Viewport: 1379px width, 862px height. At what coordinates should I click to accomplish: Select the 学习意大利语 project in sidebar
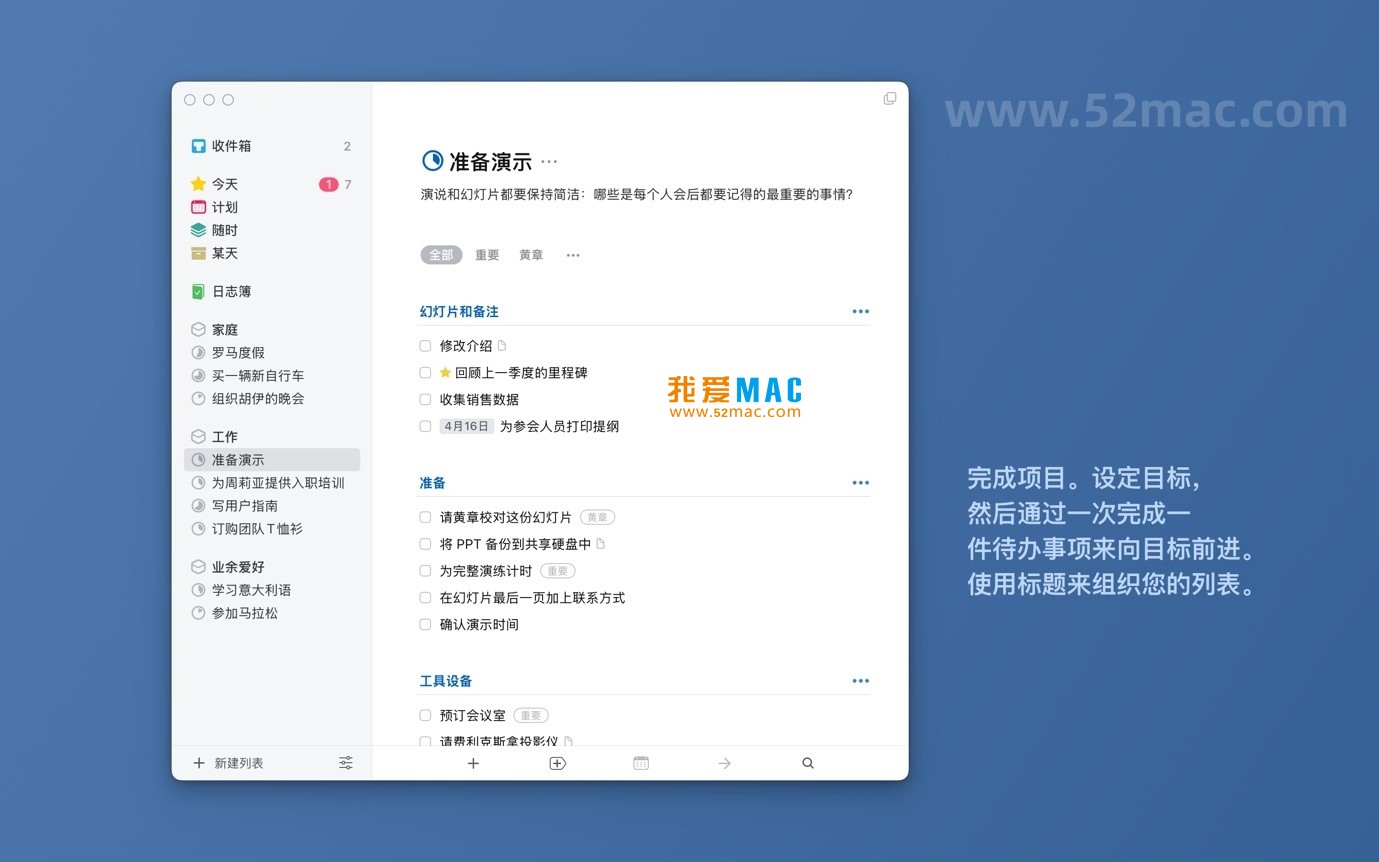pyautogui.click(x=253, y=590)
